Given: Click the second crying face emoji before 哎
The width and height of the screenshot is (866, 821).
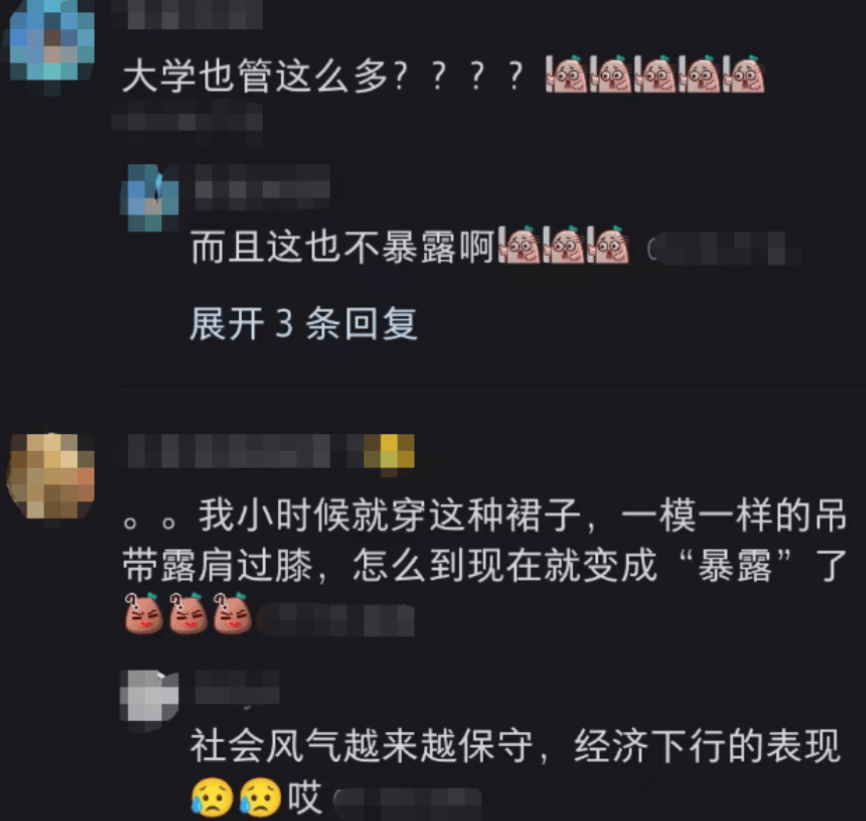Looking at the screenshot, I should [260, 798].
